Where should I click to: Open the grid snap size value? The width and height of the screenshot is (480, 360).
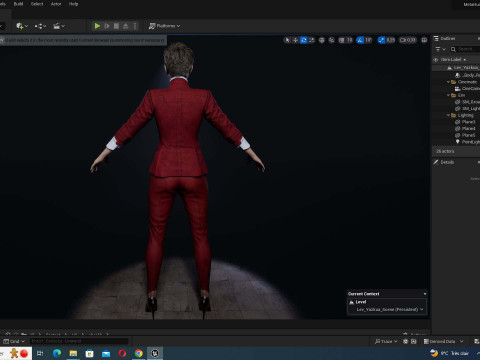349,40
